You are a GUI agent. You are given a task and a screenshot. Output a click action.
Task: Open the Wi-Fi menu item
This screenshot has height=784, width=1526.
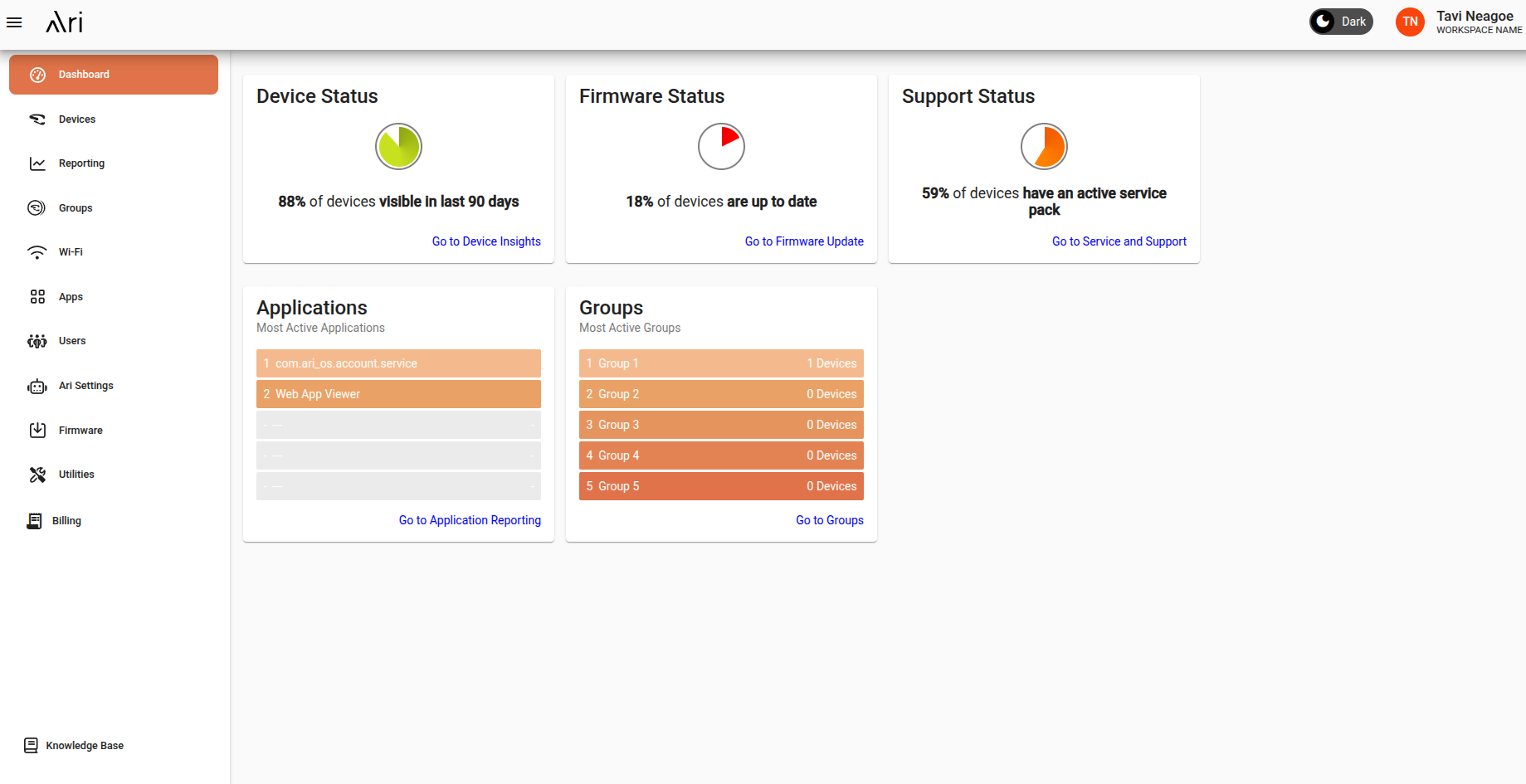pos(114,252)
